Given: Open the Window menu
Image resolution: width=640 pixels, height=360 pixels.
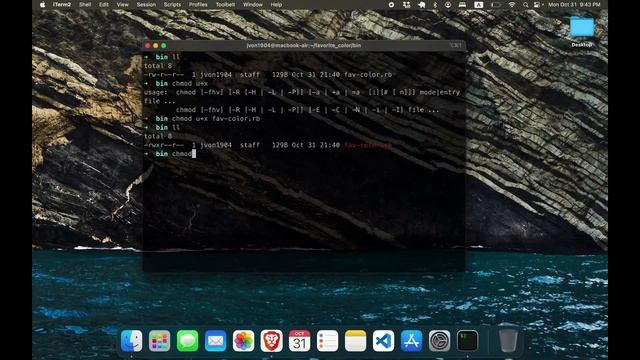Looking at the screenshot, I should [x=253, y=4].
